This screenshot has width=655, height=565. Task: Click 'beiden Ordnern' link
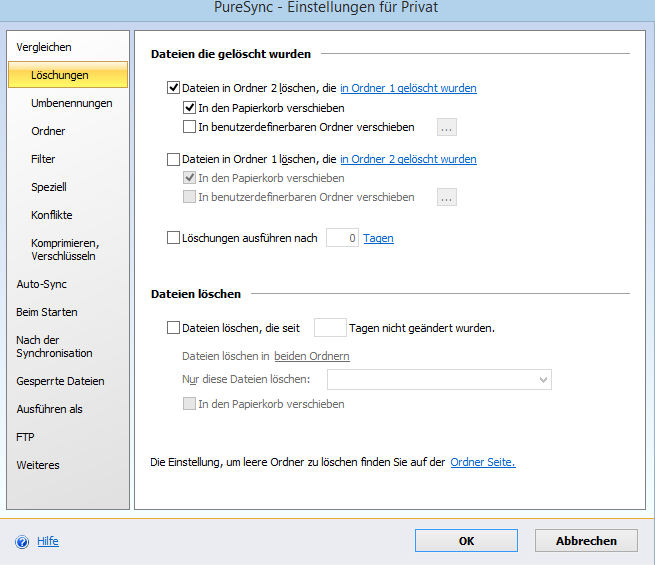(x=312, y=356)
